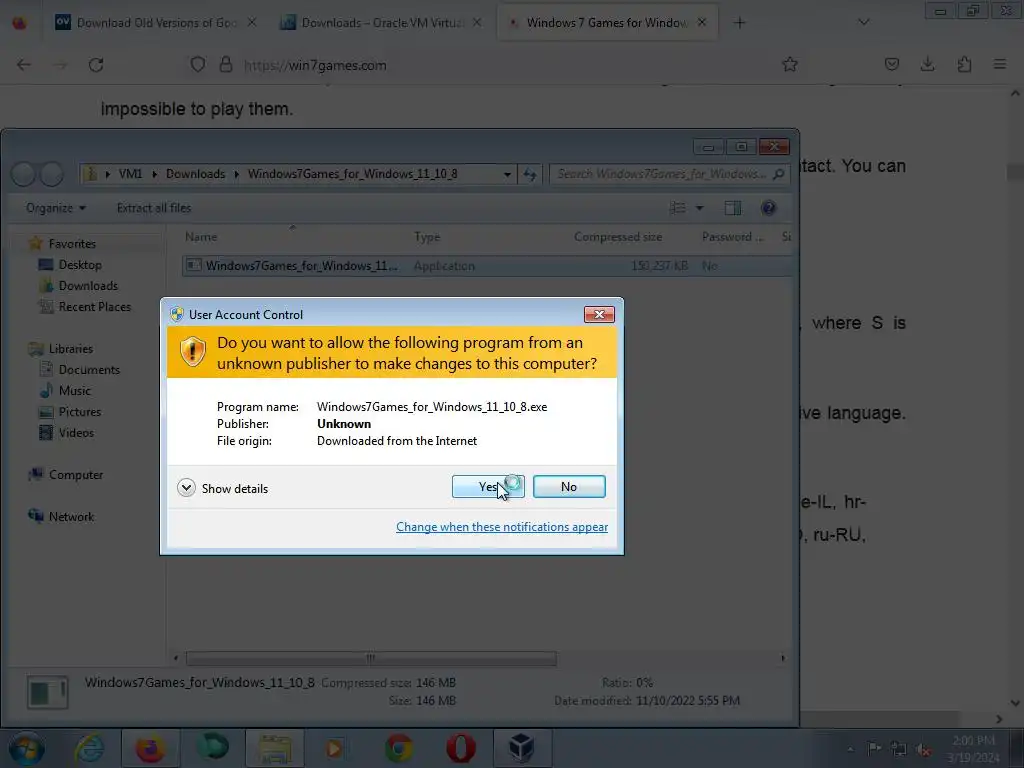
Task: Open Downloads in Explorer sidebar
Action: click(88, 285)
